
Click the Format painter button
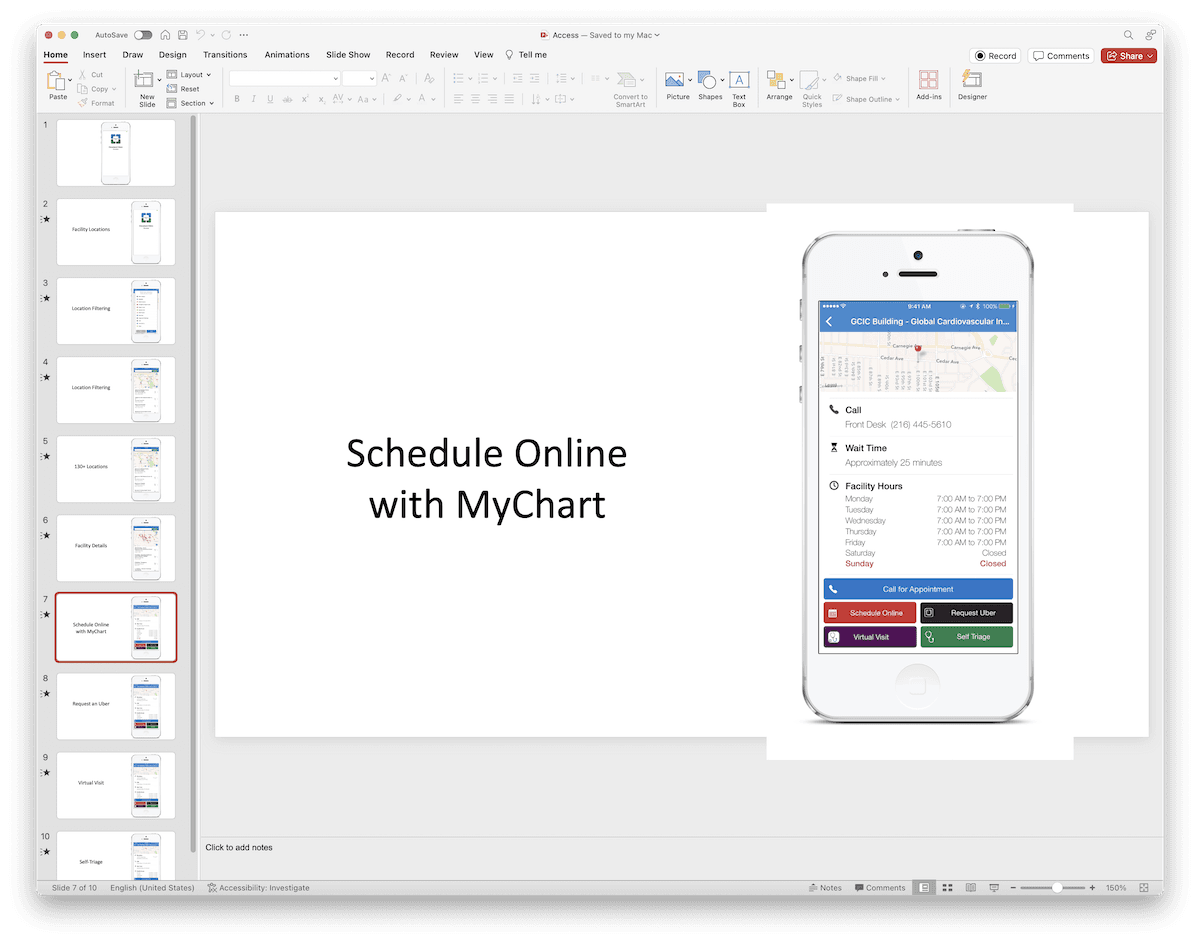pos(96,103)
